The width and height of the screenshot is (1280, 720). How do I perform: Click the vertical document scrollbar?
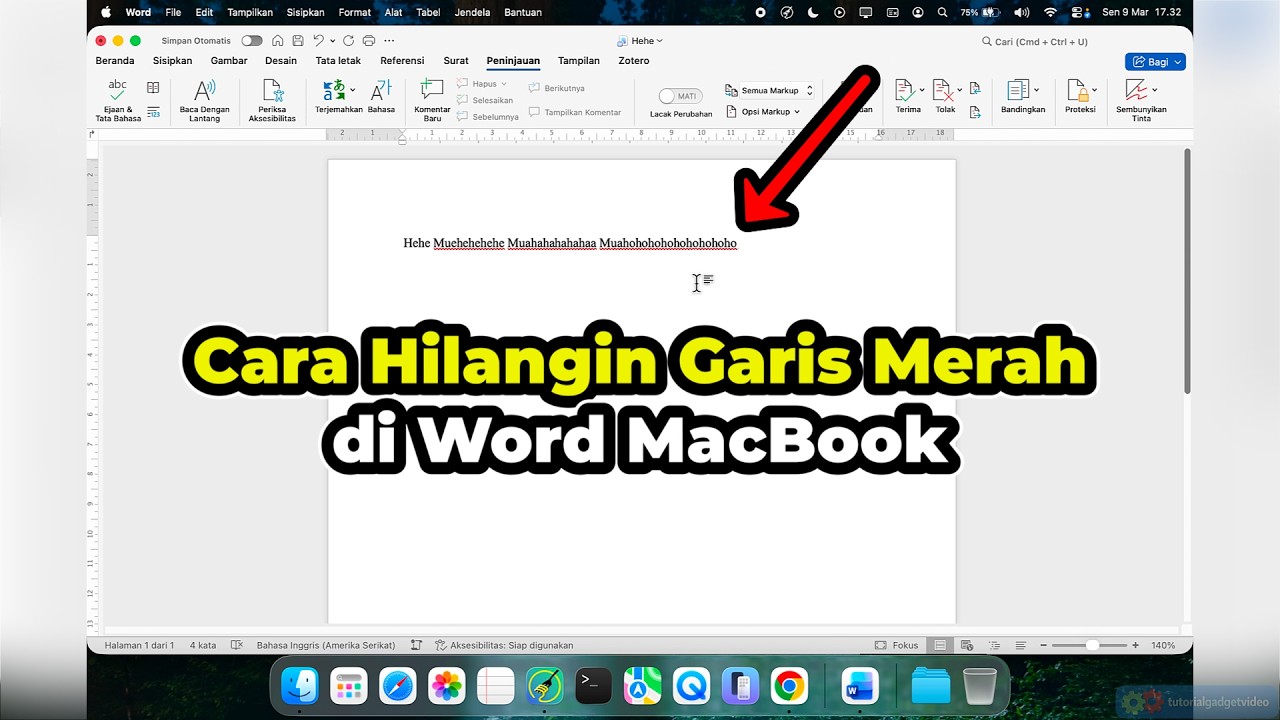(x=1187, y=272)
